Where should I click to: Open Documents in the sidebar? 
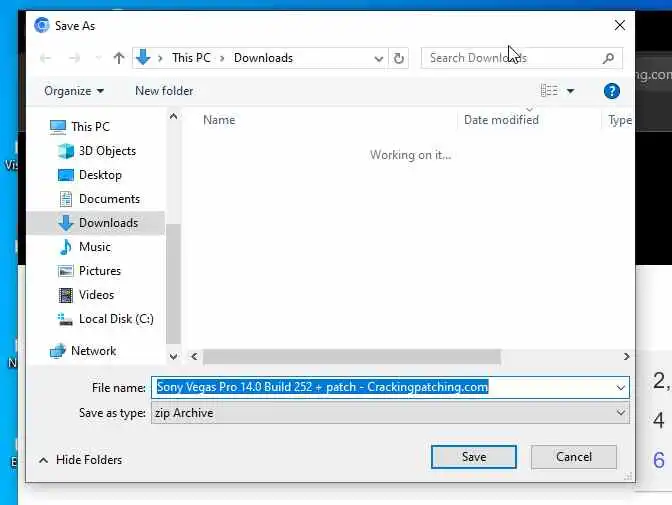pyautogui.click(x=109, y=199)
